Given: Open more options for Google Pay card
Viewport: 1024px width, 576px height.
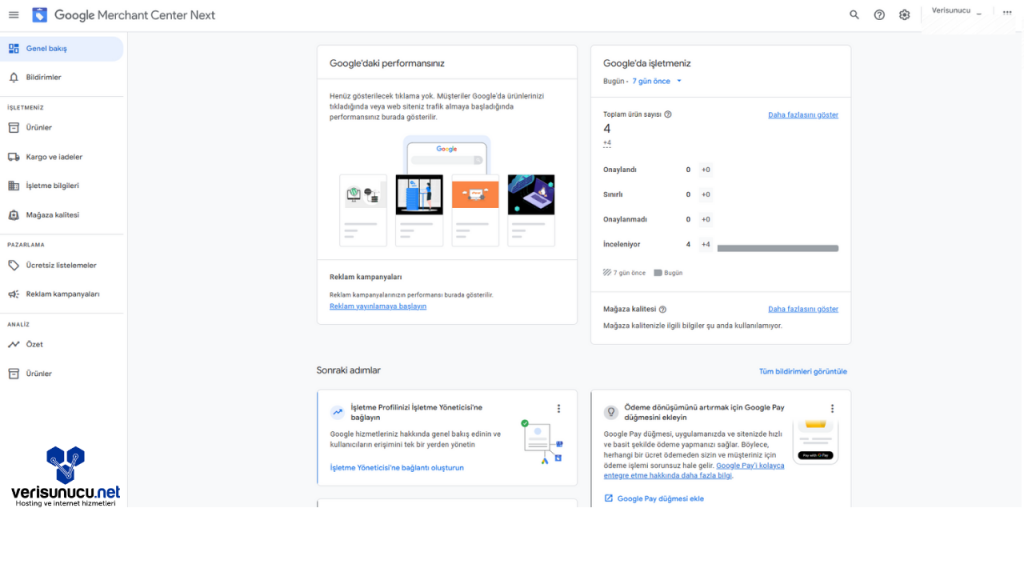Looking at the screenshot, I should [x=832, y=409].
